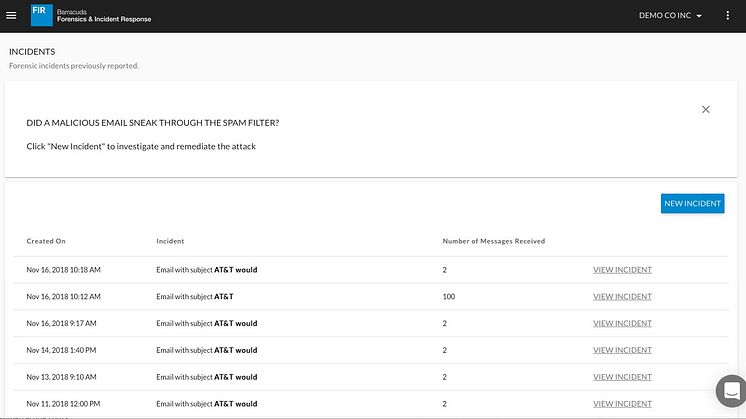Image resolution: width=746 pixels, height=419 pixels.
Task: Open the hamburger navigation menu
Action: (x=11, y=16)
